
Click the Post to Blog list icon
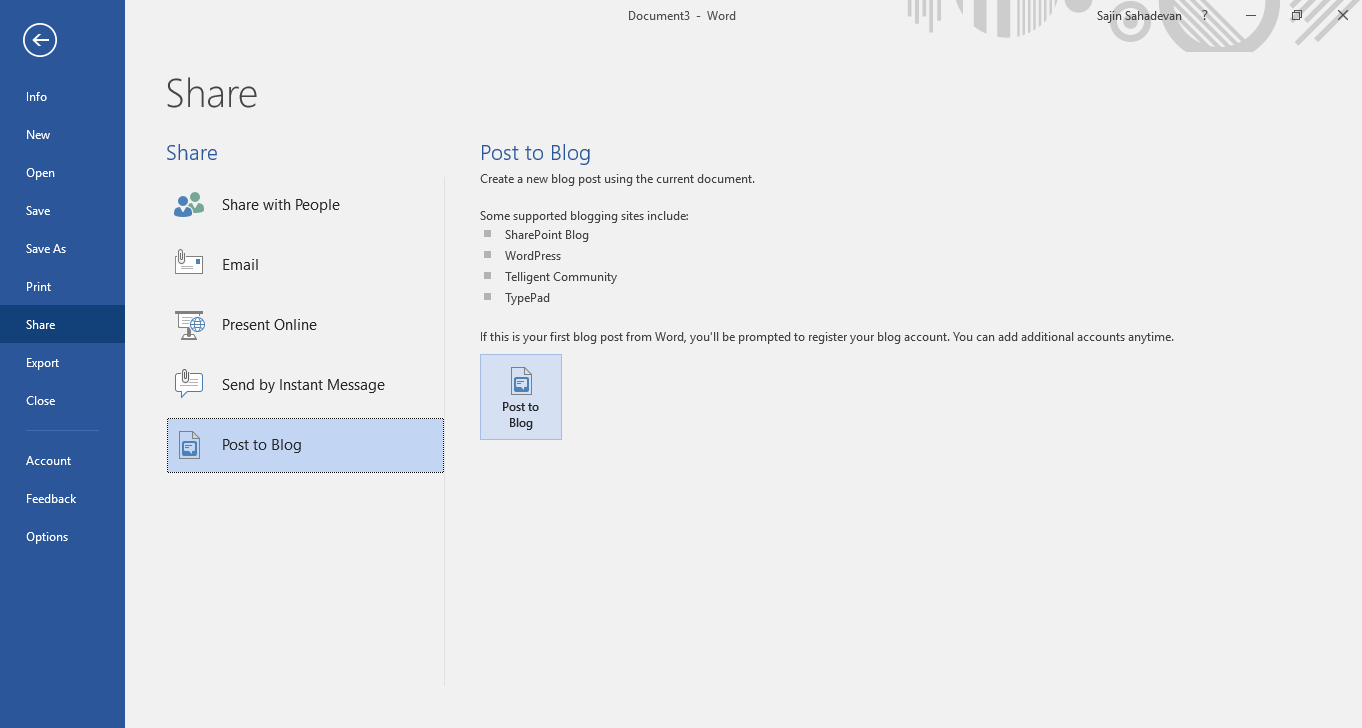(189, 445)
